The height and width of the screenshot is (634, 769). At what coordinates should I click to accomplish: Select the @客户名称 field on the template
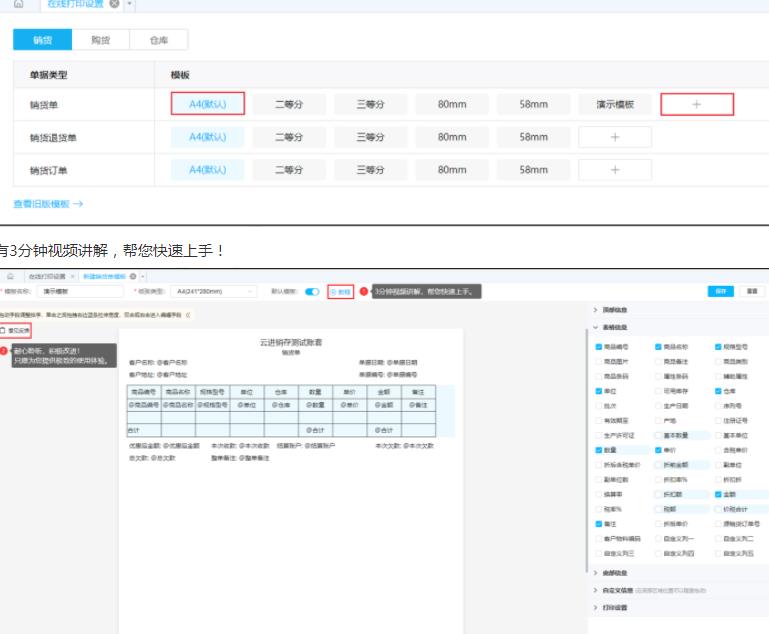172,362
